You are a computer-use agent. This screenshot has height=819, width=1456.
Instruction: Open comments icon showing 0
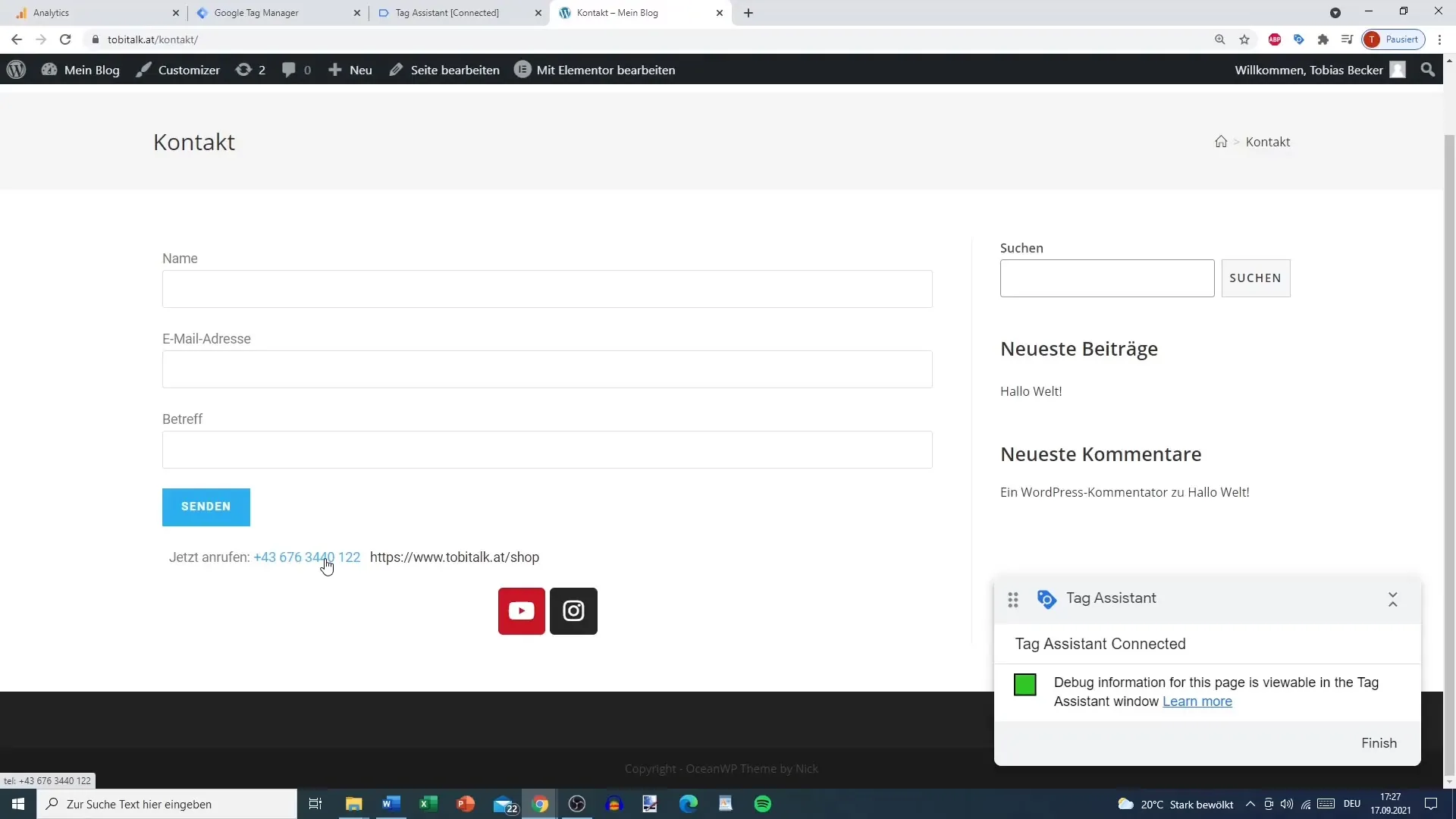pos(296,70)
